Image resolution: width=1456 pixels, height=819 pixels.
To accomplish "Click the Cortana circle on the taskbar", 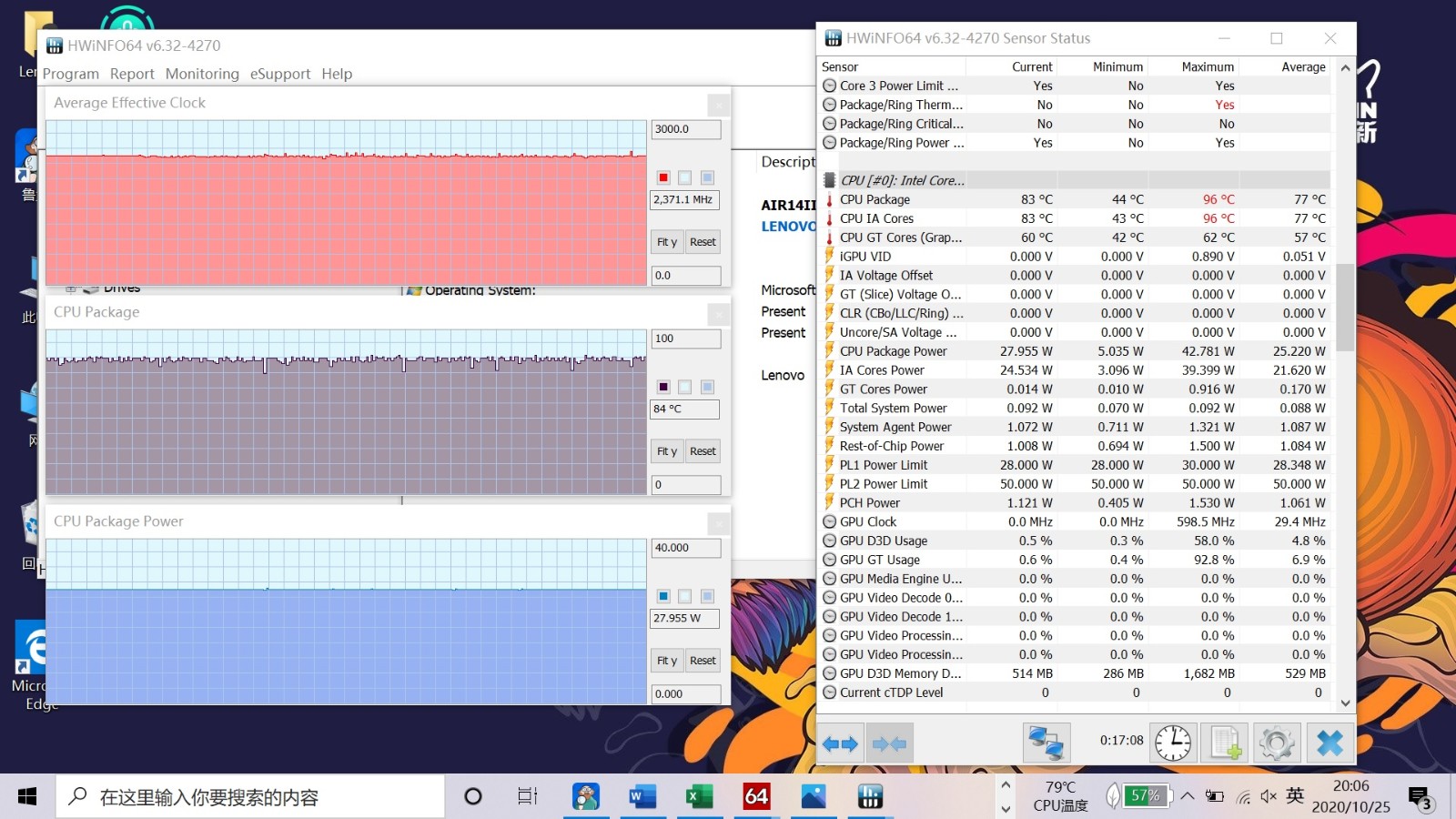I will pos(472,797).
